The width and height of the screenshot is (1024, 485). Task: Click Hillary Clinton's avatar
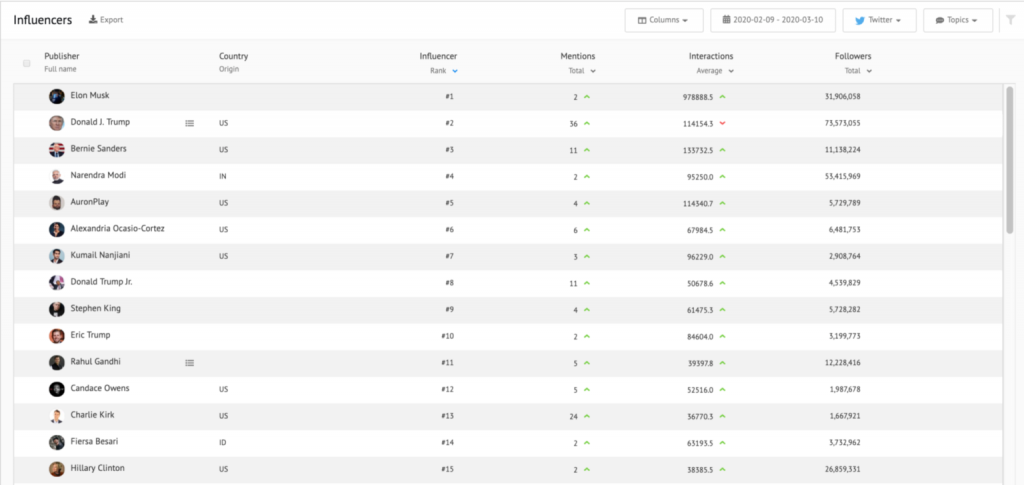[x=57, y=469]
